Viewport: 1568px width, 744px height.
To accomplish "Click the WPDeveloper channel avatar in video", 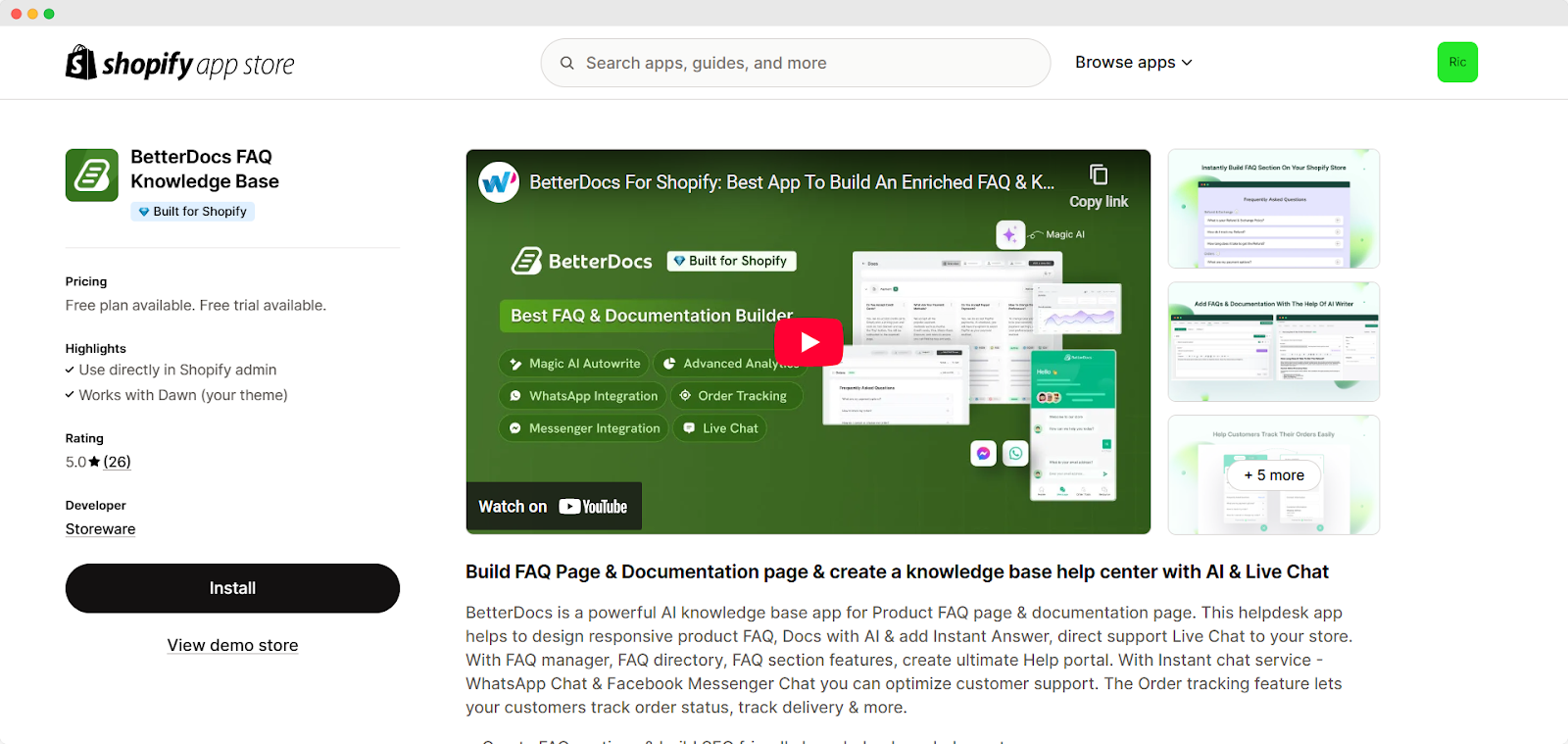I will click(x=499, y=182).
